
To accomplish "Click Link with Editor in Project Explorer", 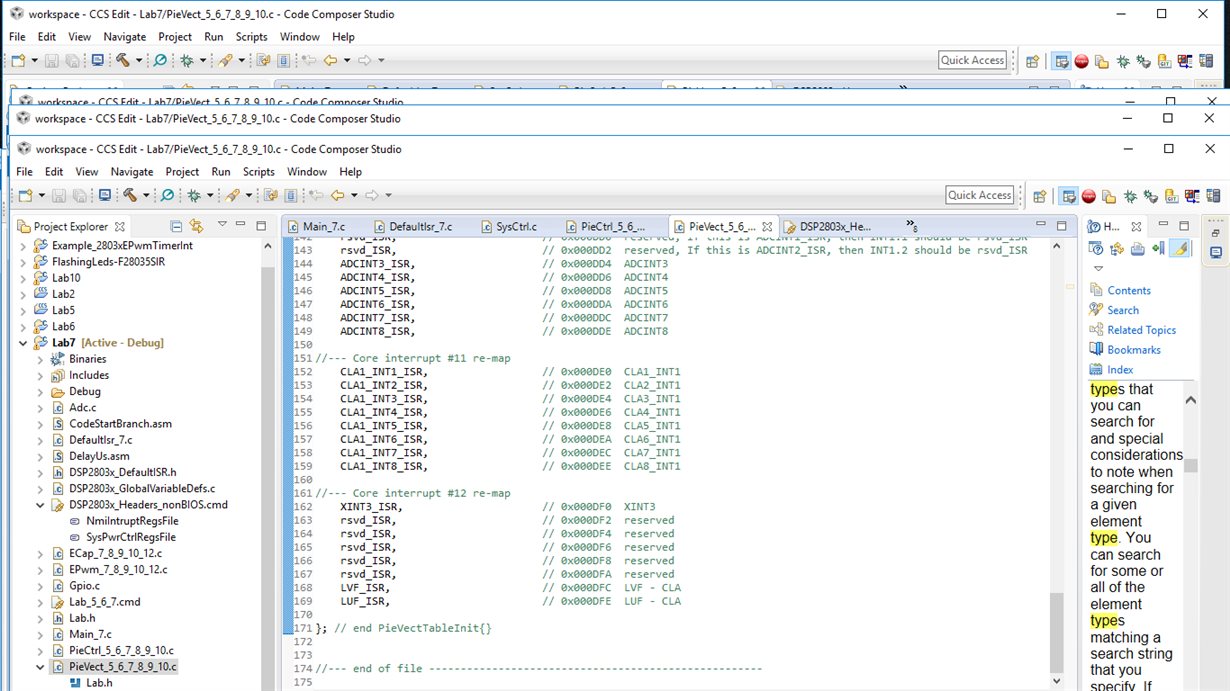I will pos(197,226).
